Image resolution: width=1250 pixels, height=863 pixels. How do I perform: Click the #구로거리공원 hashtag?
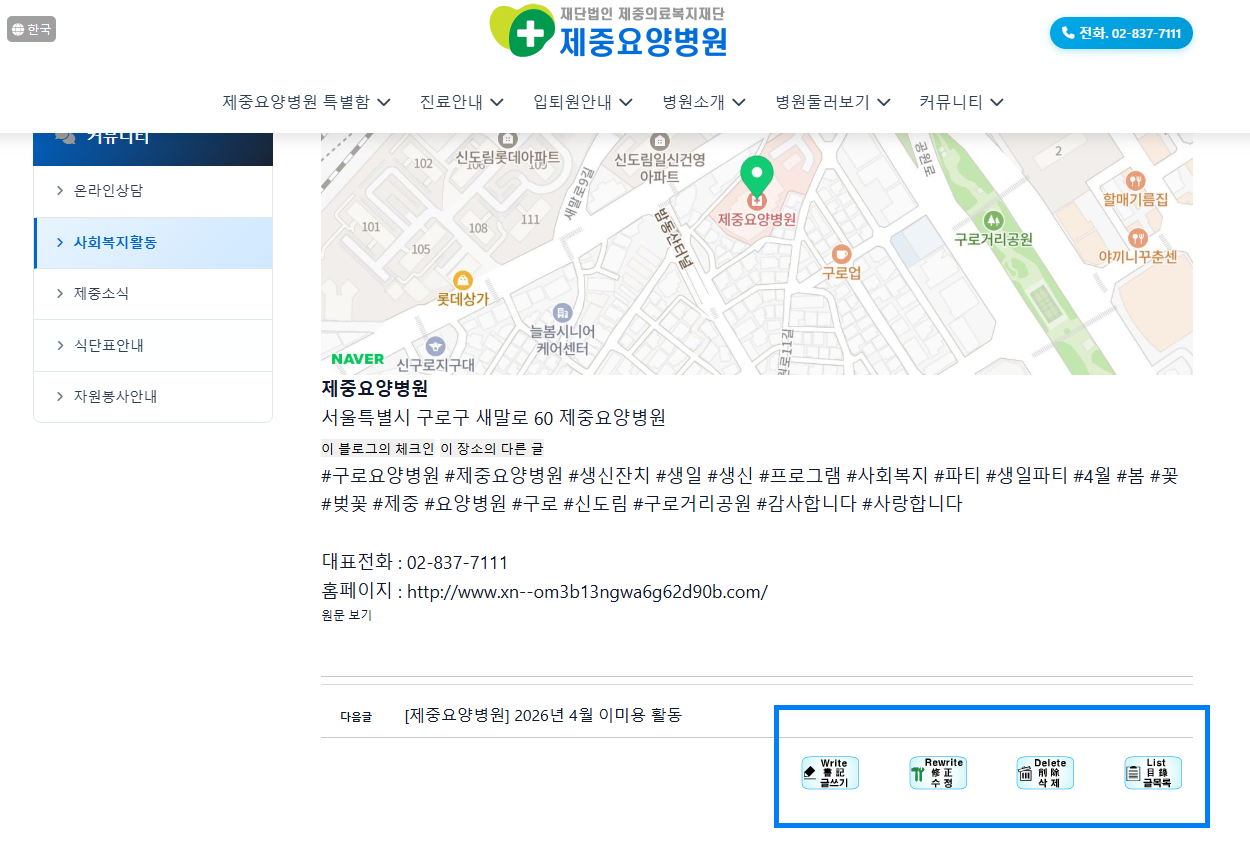point(692,504)
